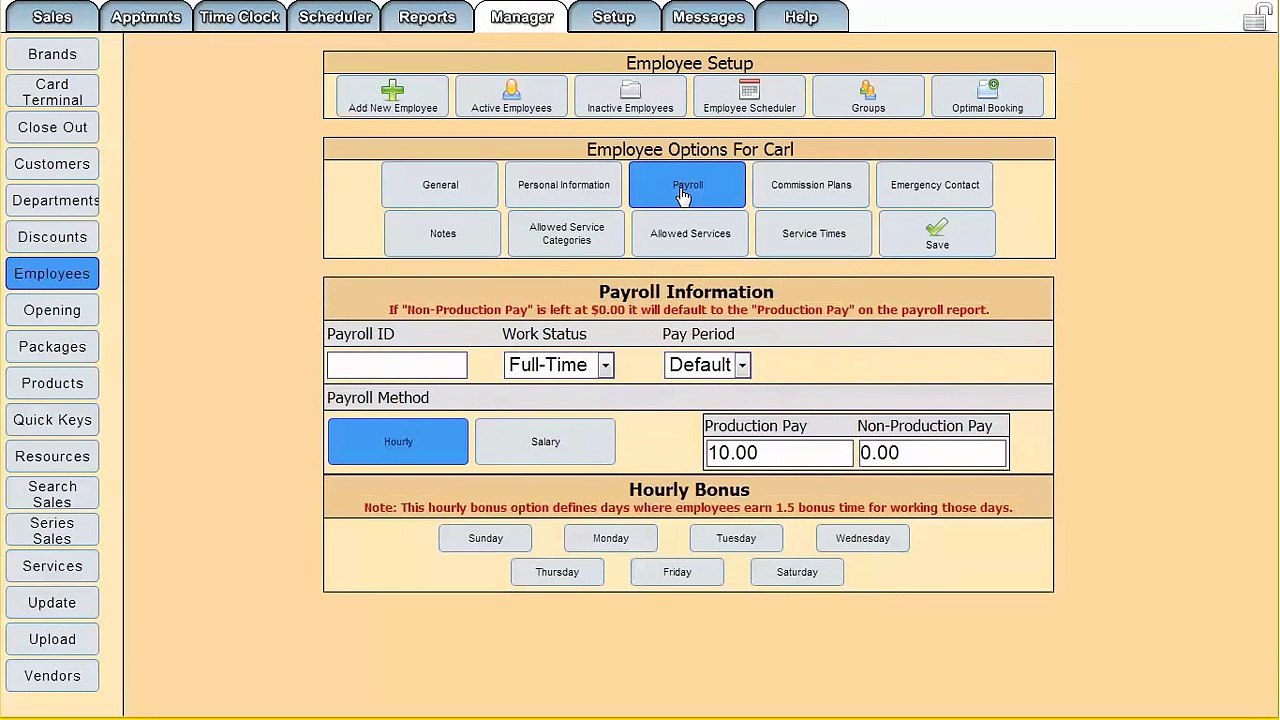Open Active Employees list
Viewport: 1280px width, 720px height.
[511, 97]
